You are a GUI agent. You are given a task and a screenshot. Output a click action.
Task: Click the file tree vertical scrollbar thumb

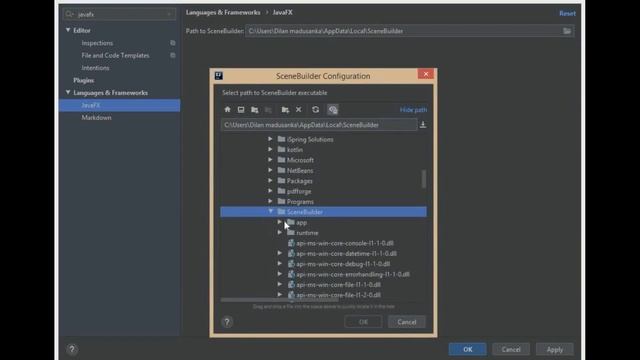click(x=424, y=179)
